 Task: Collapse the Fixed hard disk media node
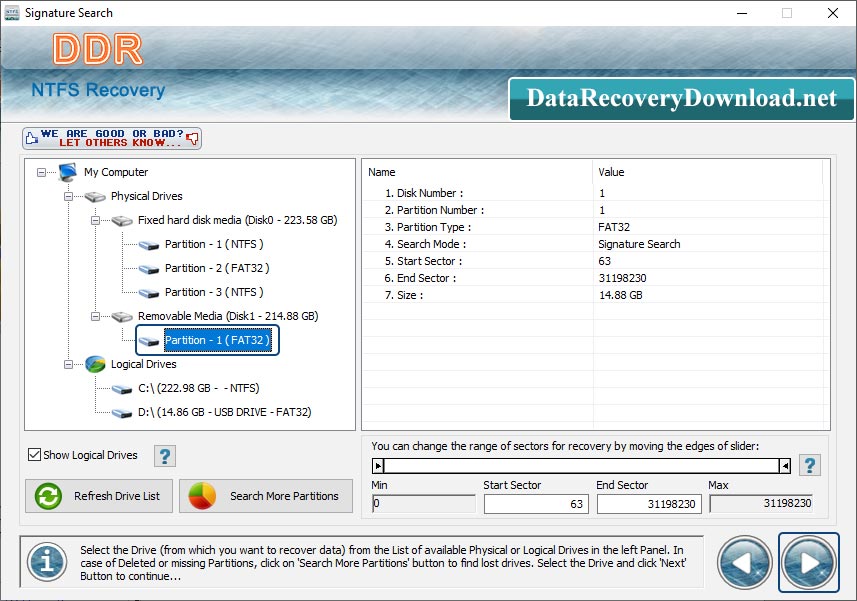click(95, 221)
